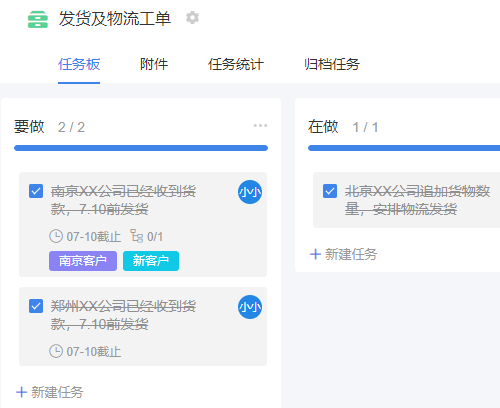Image resolution: width=500 pixels, height=408 pixels.
Task: Click plus icon in 要做 column
Action: pyautogui.click(x=22, y=392)
